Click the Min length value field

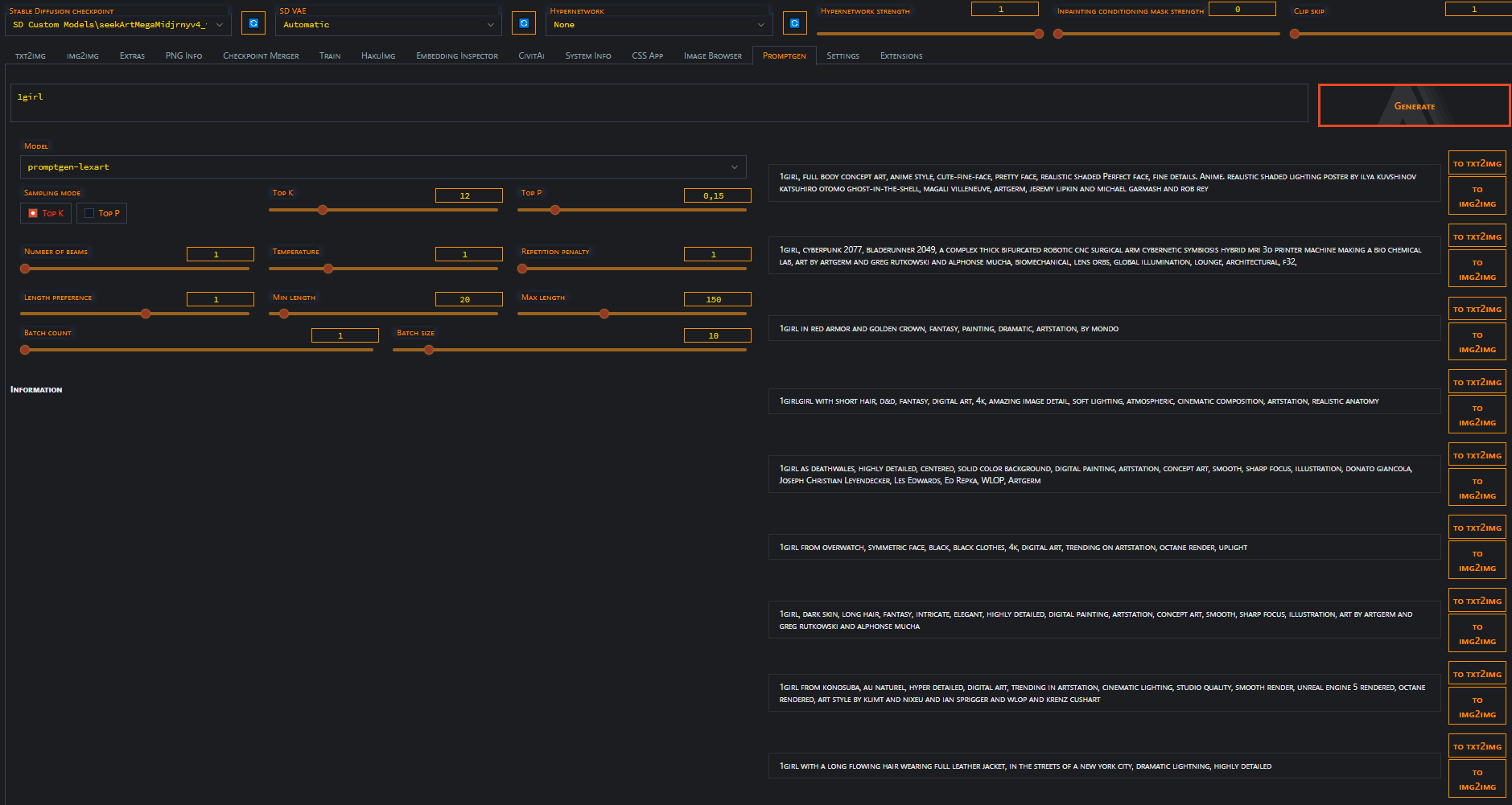(468, 299)
